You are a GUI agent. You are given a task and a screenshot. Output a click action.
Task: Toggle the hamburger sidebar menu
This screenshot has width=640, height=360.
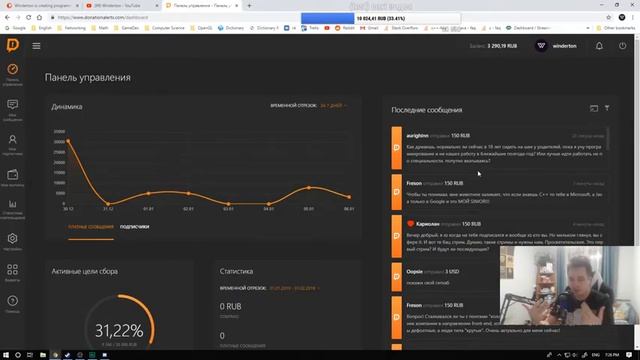pos(36,46)
